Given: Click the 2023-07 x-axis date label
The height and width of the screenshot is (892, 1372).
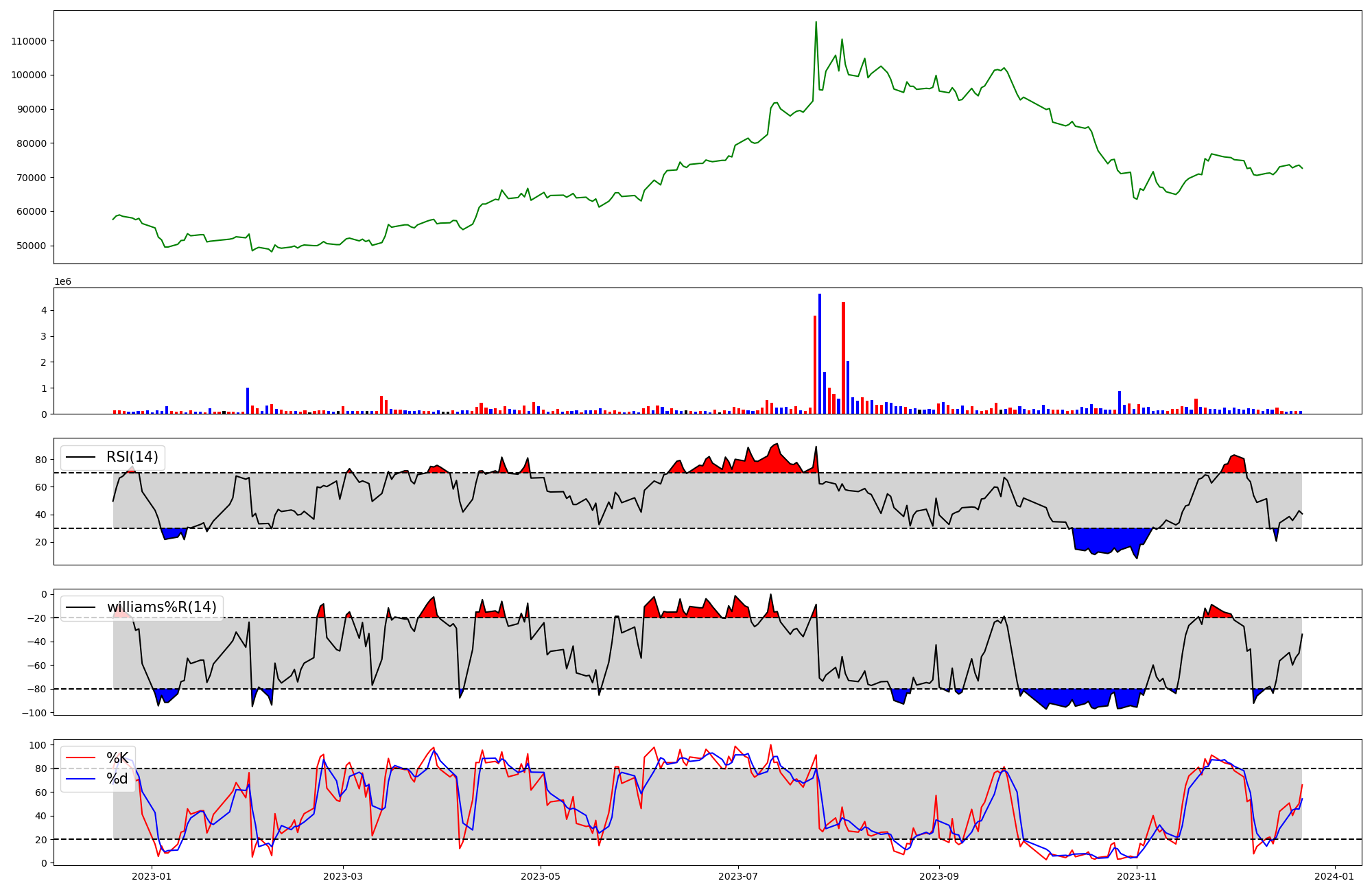Looking at the screenshot, I should [x=738, y=876].
